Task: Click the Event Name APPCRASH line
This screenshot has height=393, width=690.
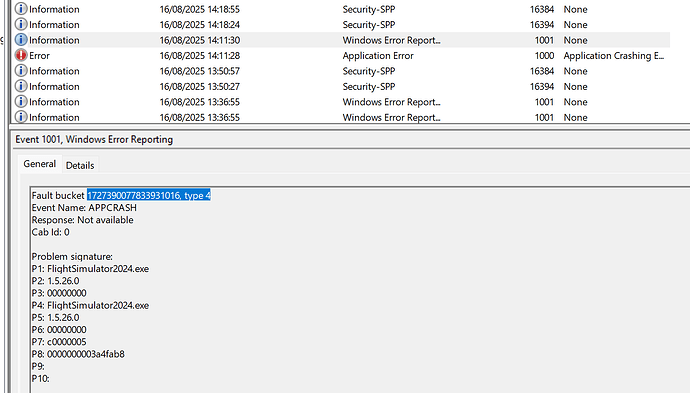Action: click(84, 208)
